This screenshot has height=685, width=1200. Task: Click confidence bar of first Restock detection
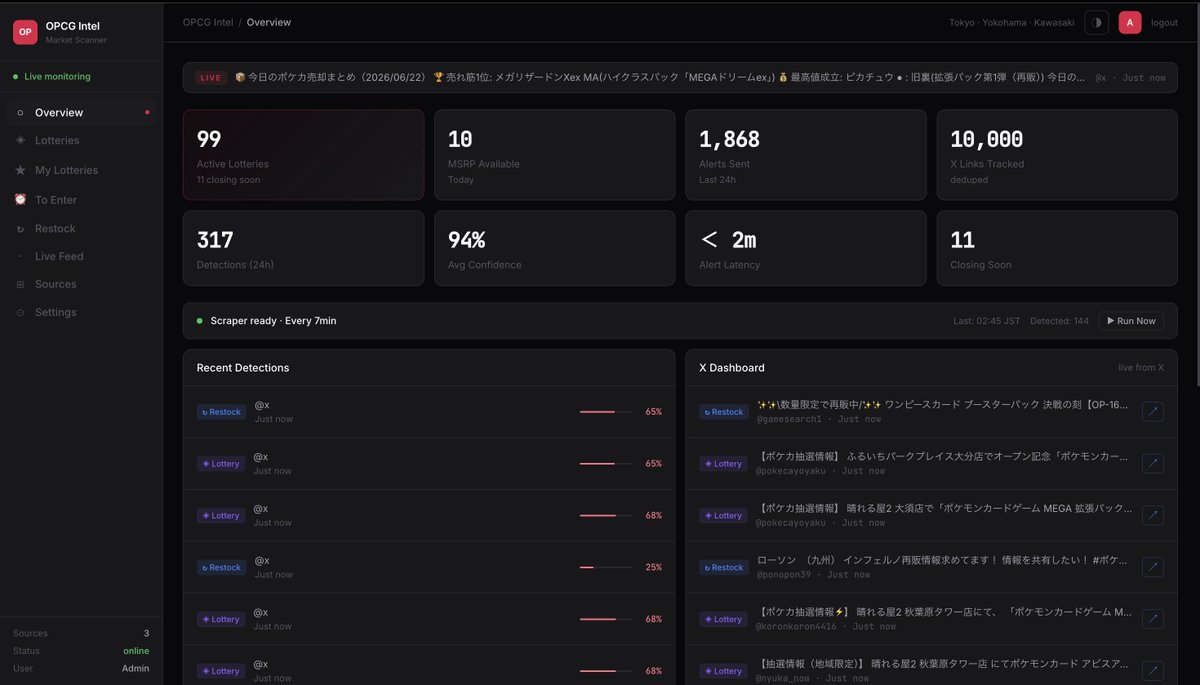pos(606,411)
